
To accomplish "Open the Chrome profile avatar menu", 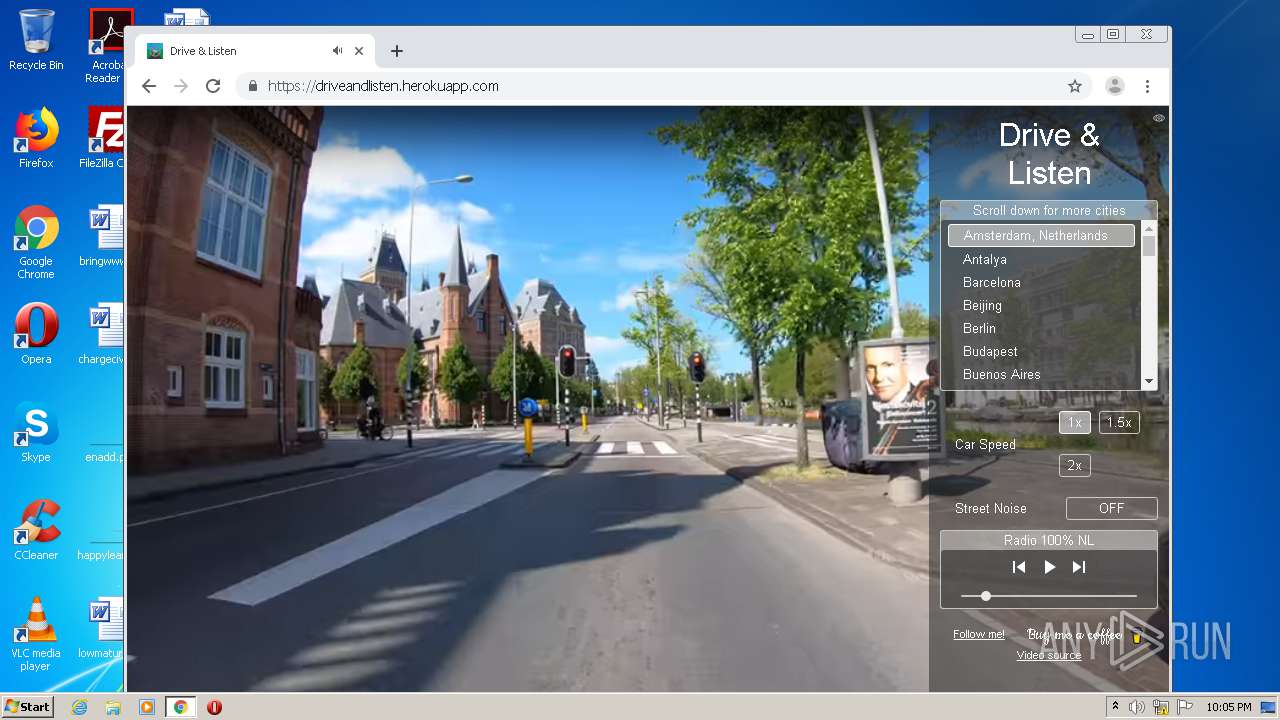I will pos(1115,86).
